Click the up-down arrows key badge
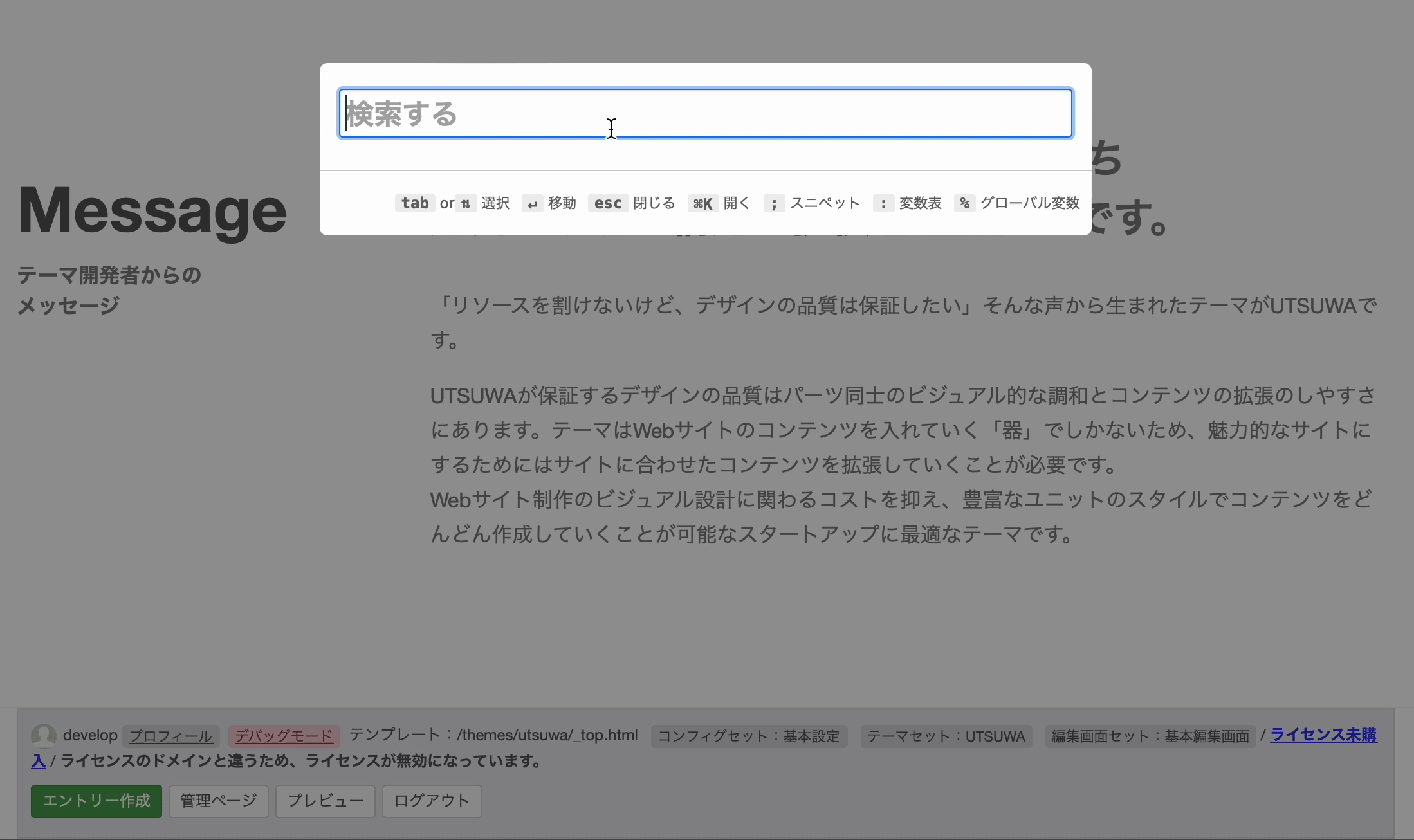Image resolution: width=1414 pixels, height=840 pixels. [x=466, y=204]
